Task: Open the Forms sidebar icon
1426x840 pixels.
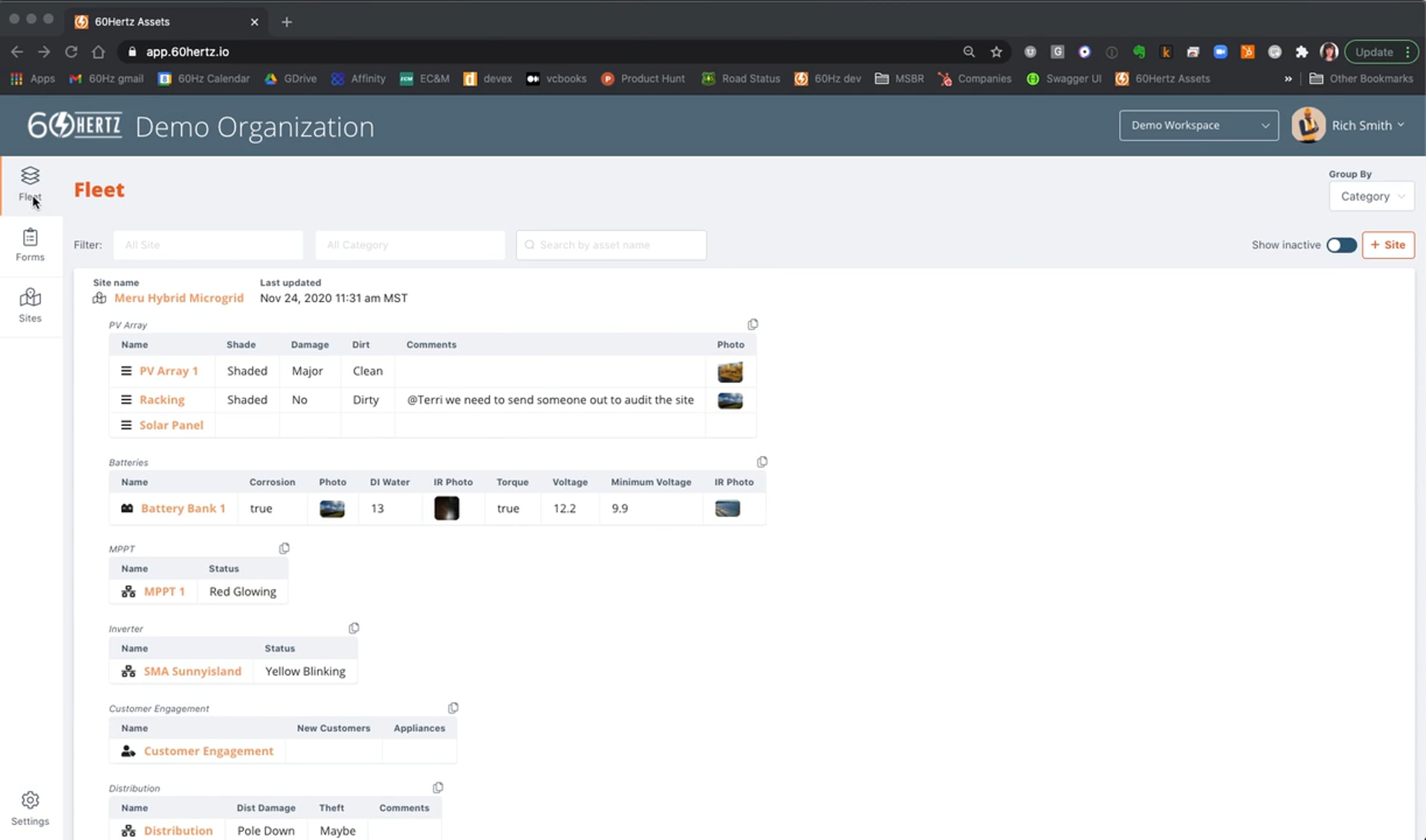Action: pyautogui.click(x=30, y=244)
